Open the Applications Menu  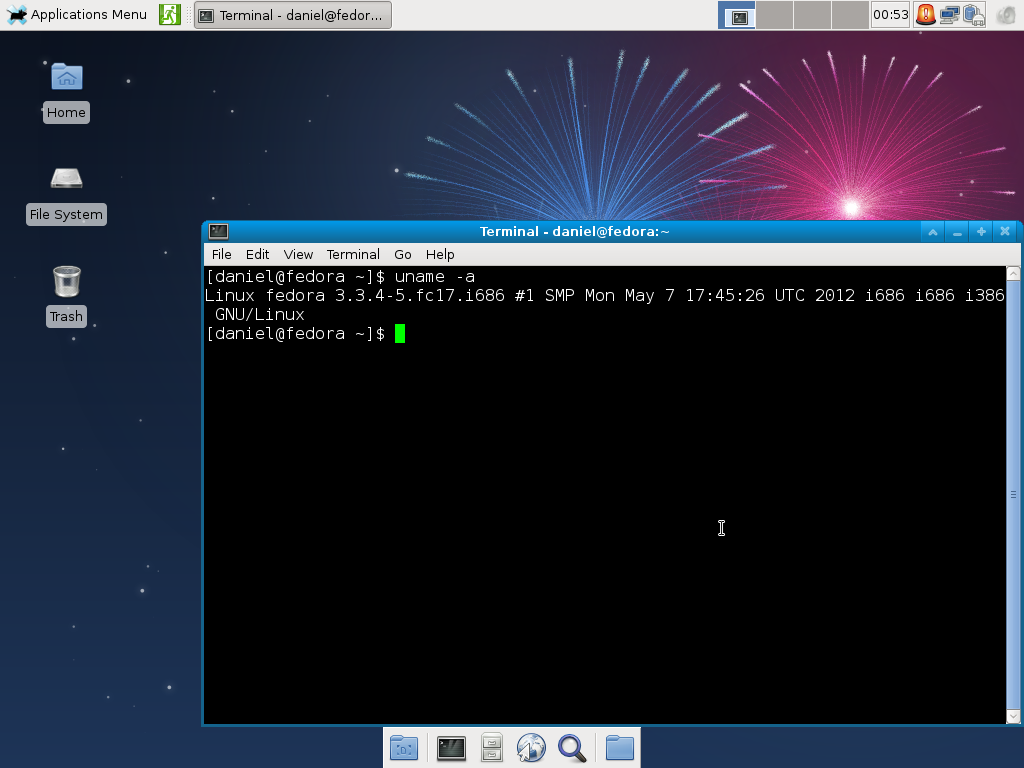coord(76,14)
